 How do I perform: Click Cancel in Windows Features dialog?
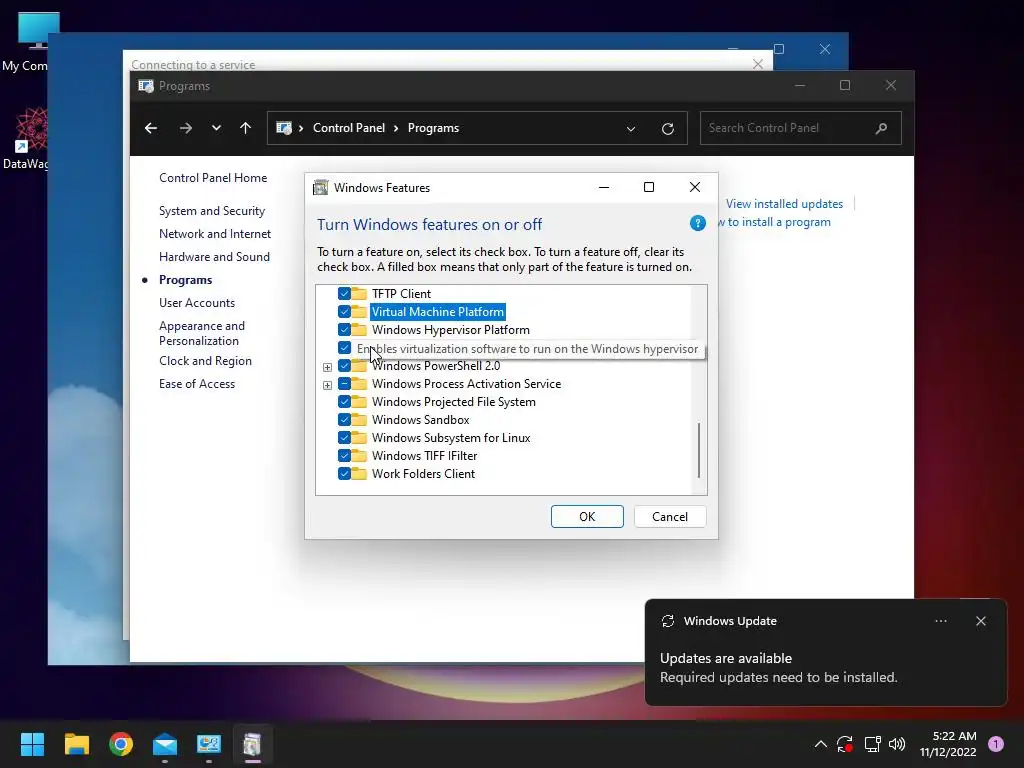[x=670, y=517]
